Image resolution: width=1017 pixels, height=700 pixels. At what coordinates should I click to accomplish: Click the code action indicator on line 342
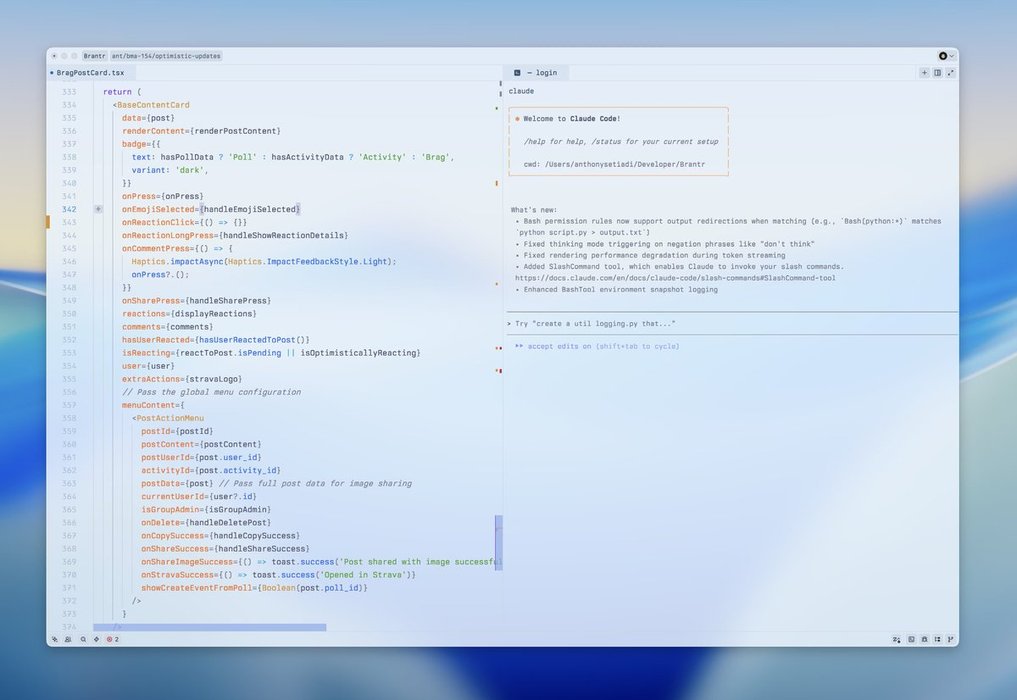coord(98,209)
